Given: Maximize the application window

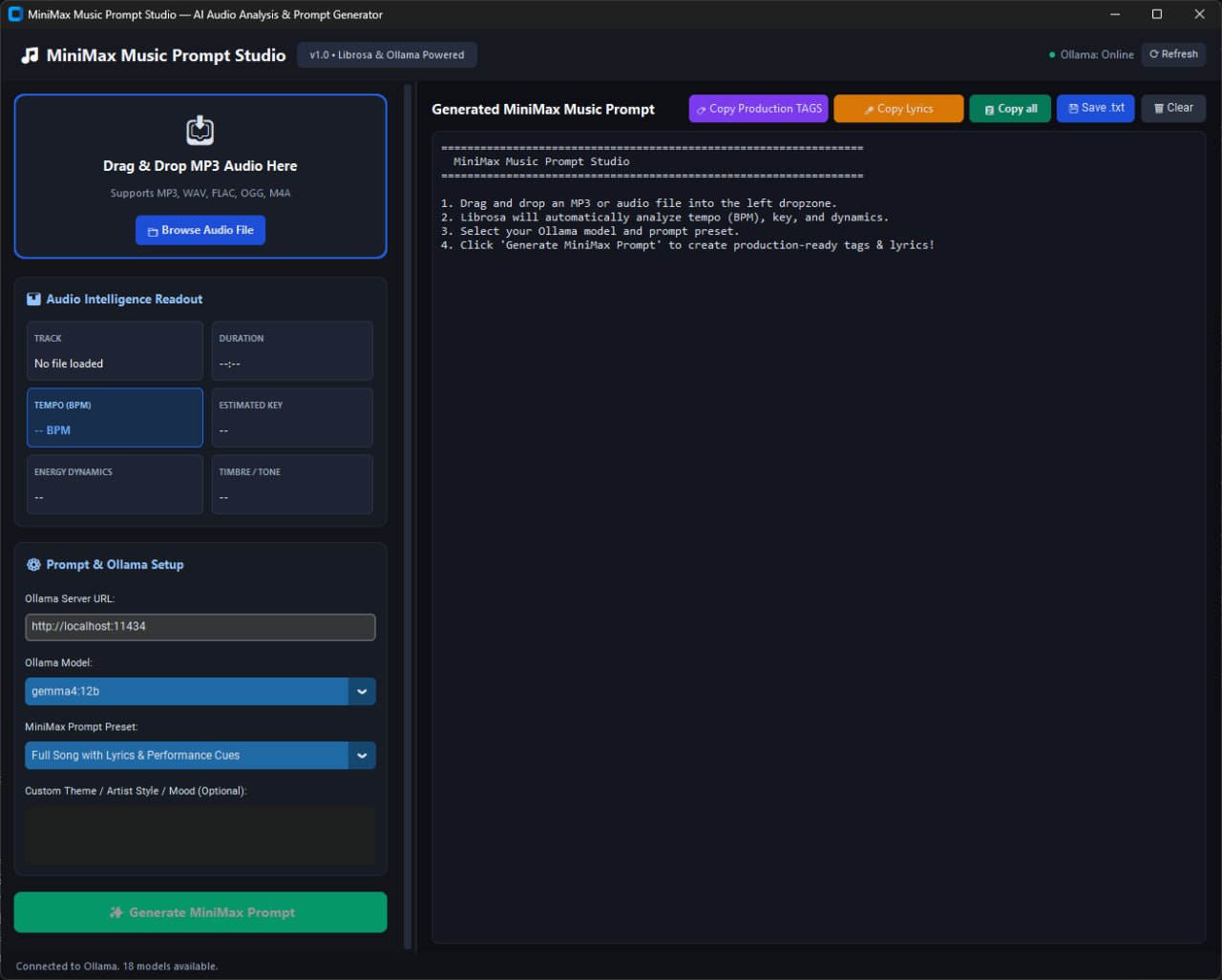Looking at the screenshot, I should [1157, 14].
